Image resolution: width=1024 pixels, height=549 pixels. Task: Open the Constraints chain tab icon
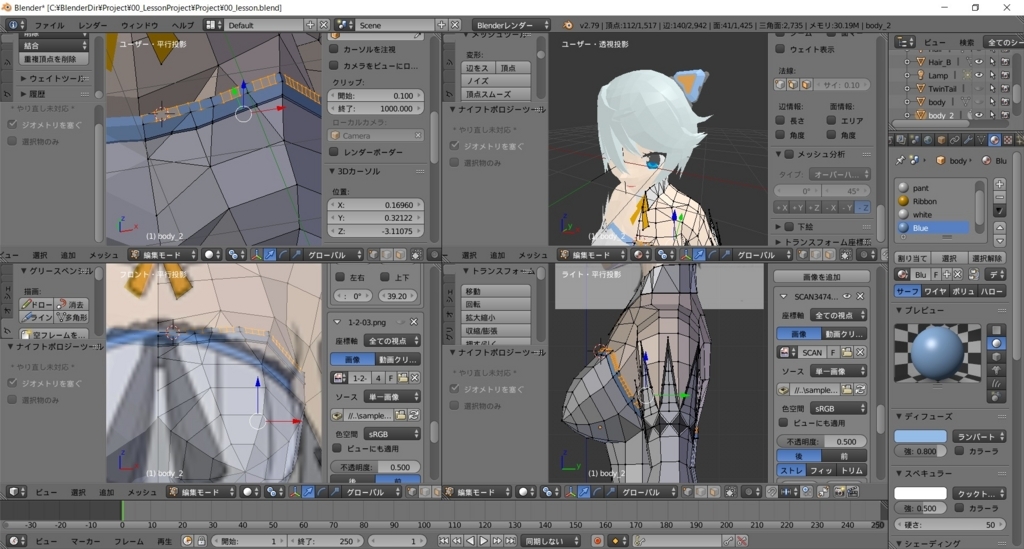[x=955, y=140]
